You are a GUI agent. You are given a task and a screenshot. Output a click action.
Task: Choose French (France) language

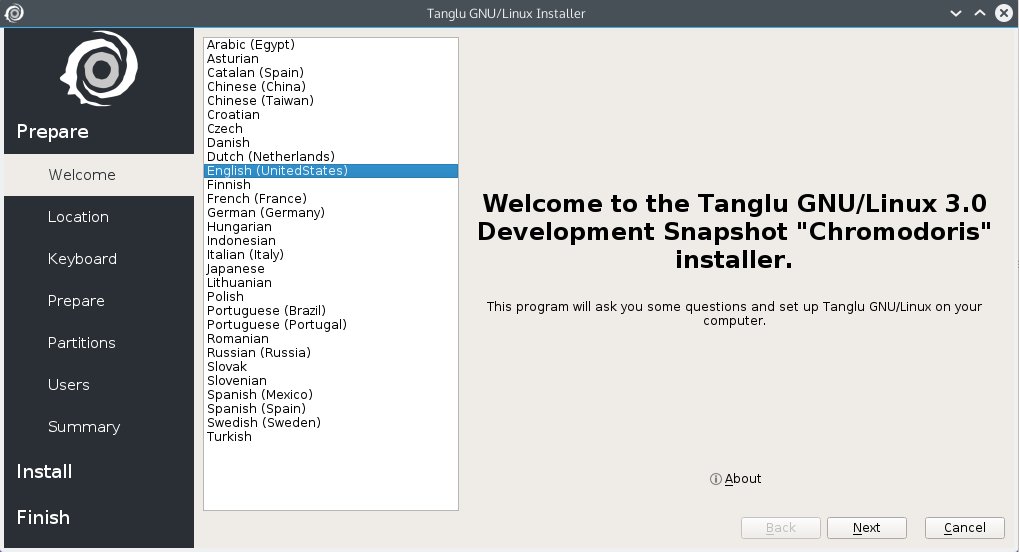331,199
